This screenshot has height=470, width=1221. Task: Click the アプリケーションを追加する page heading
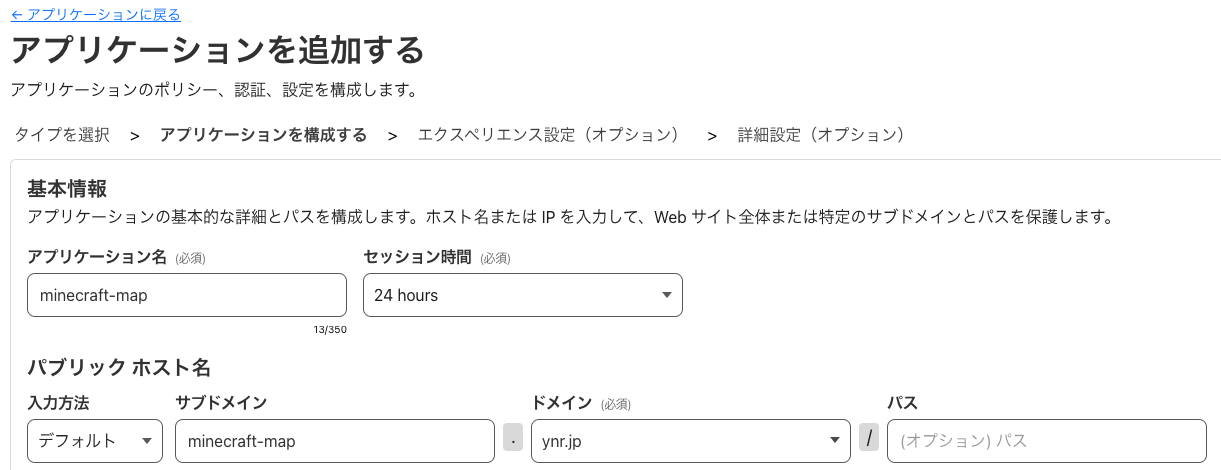217,50
